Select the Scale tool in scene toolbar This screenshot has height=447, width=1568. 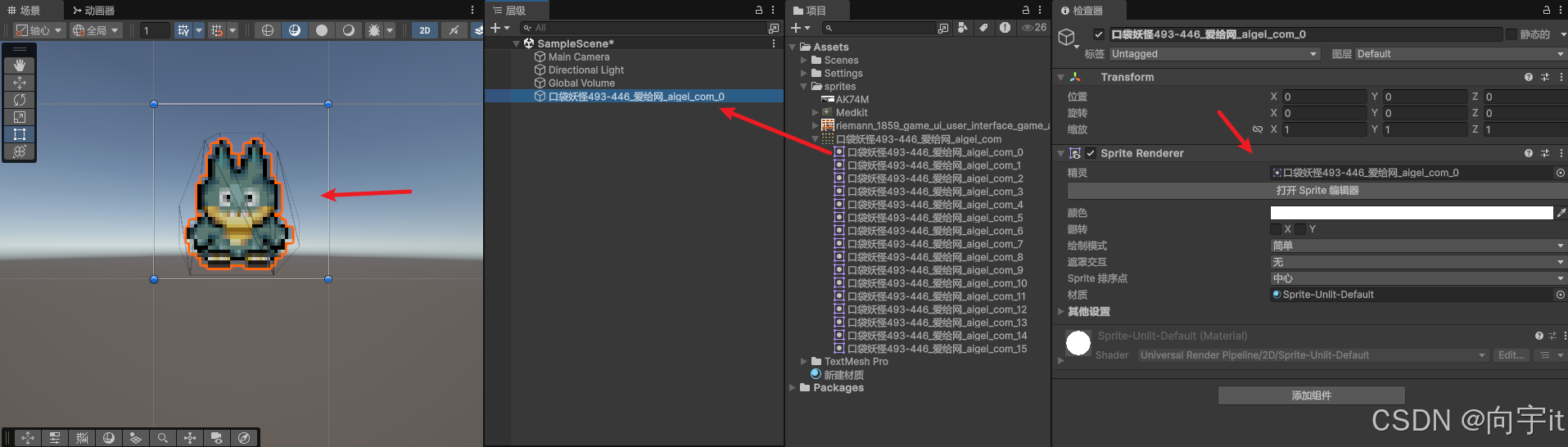pyautogui.click(x=20, y=117)
